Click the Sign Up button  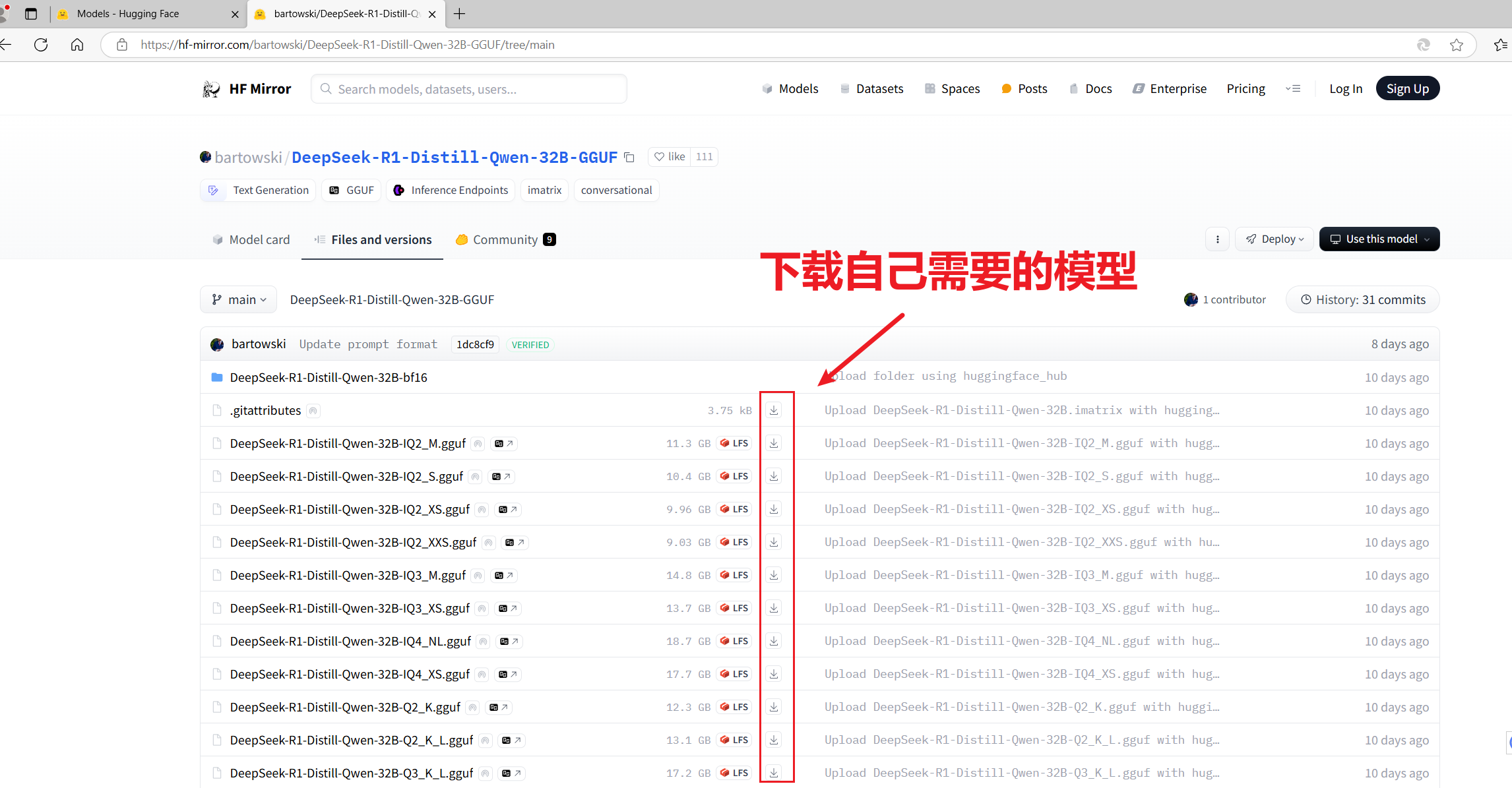click(x=1407, y=89)
